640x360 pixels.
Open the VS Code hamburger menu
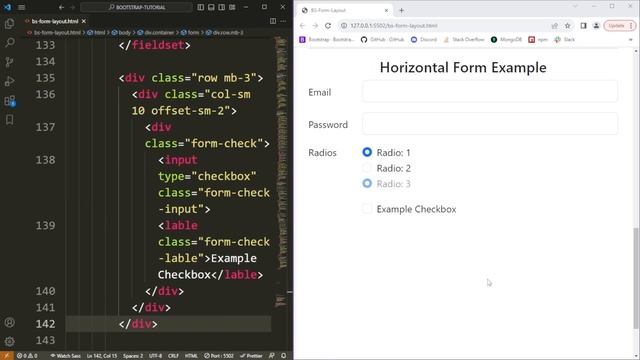click(x=22, y=7)
